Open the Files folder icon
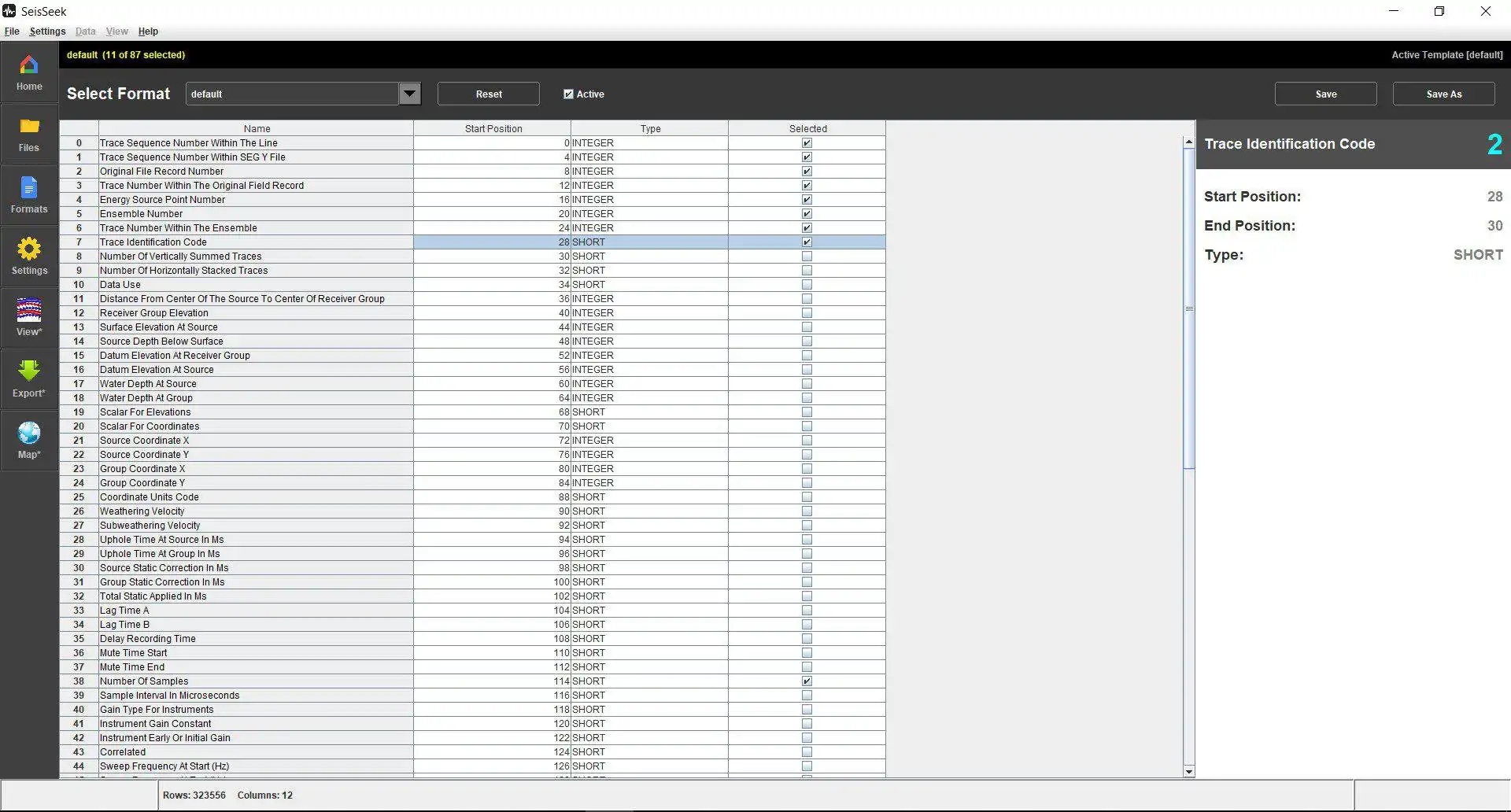The image size is (1511, 812). click(x=29, y=135)
